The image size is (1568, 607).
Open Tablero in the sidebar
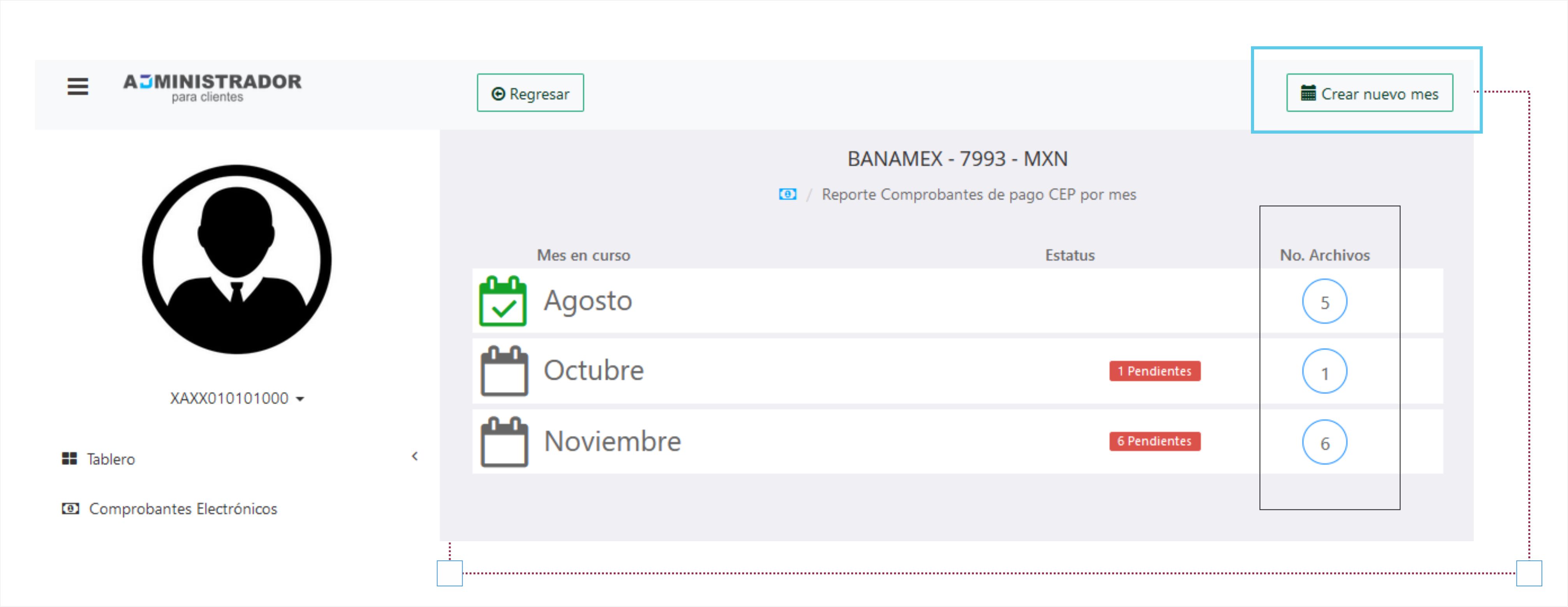pos(110,459)
